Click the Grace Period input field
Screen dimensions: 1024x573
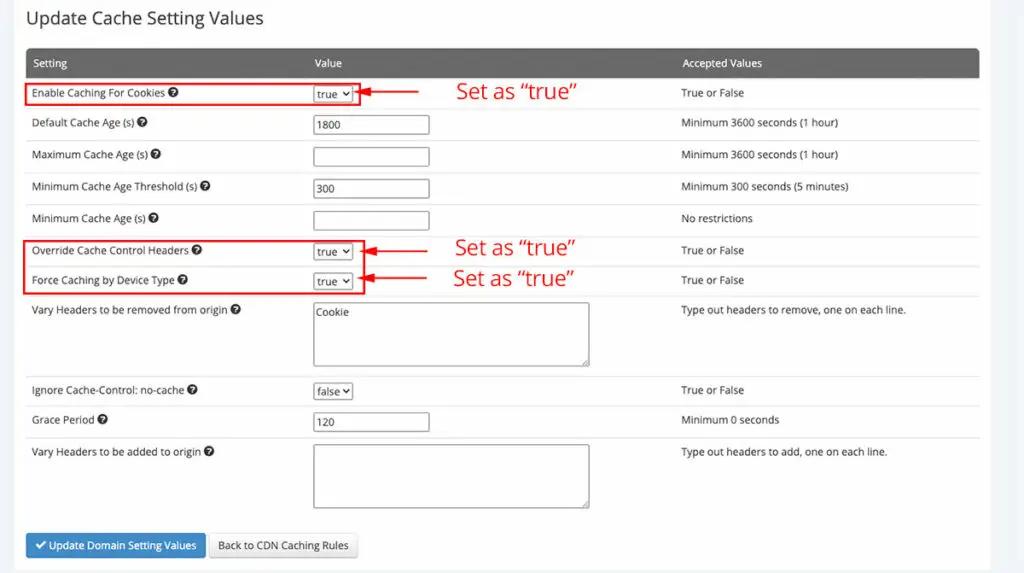371,421
